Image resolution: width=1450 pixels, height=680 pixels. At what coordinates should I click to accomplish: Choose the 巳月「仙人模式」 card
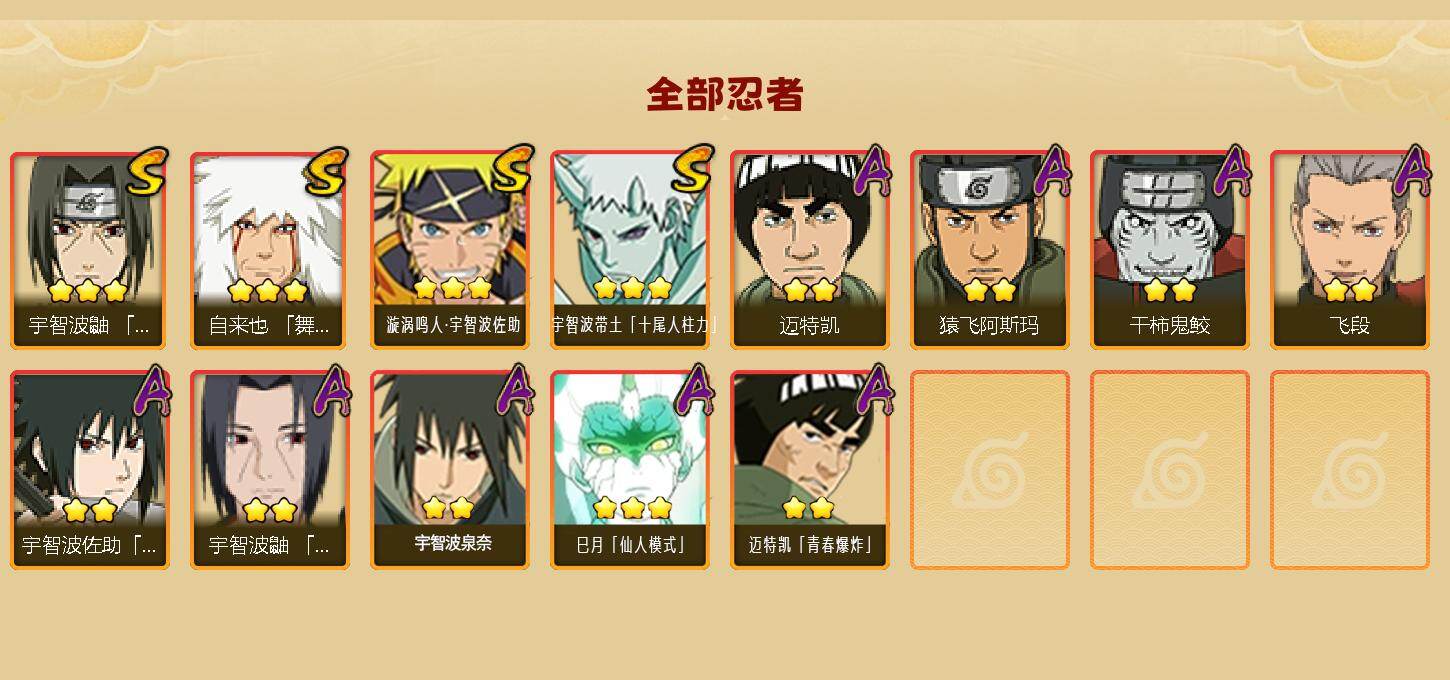[630, 470]
